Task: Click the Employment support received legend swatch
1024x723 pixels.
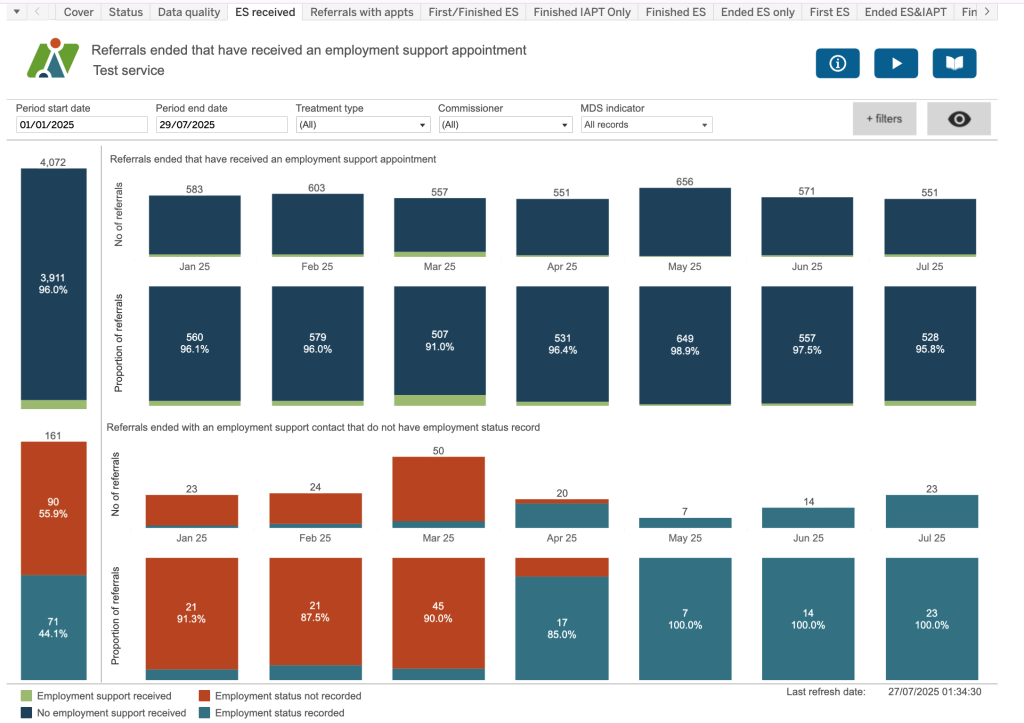Action: point(26,696)
